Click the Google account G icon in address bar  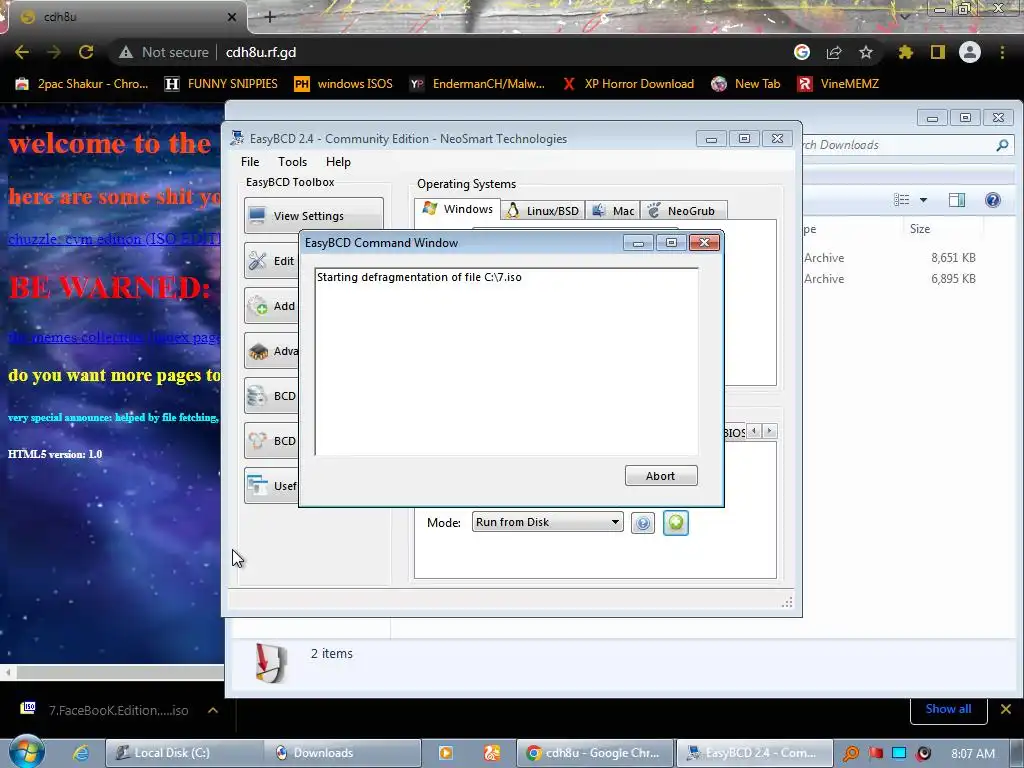(801, 52)
